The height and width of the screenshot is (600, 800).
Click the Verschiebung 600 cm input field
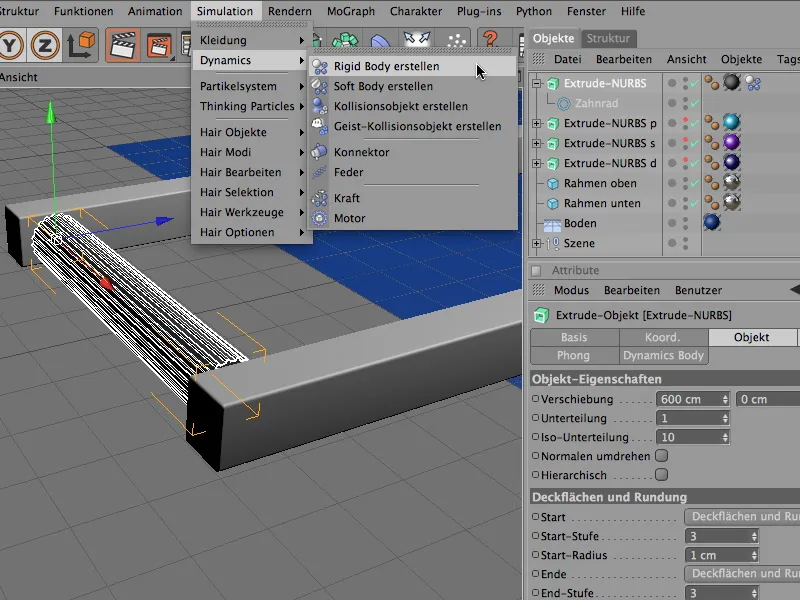686,399
